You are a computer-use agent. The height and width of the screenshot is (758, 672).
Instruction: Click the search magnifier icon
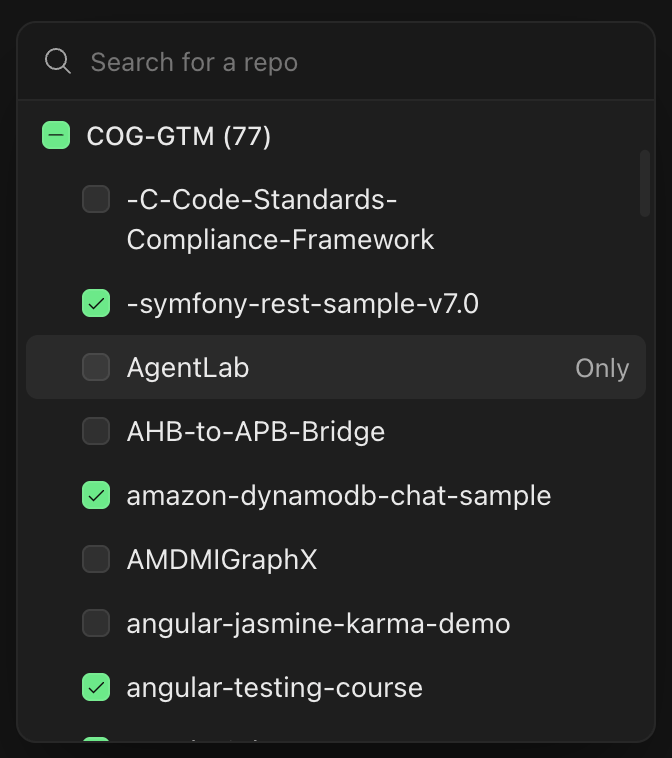(58, 61)
